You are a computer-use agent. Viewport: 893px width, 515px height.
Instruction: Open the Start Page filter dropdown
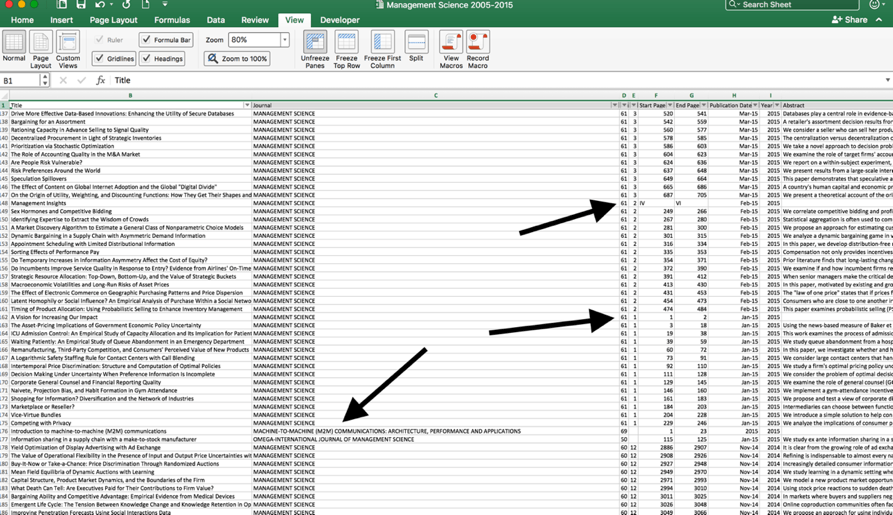point(669,105)
